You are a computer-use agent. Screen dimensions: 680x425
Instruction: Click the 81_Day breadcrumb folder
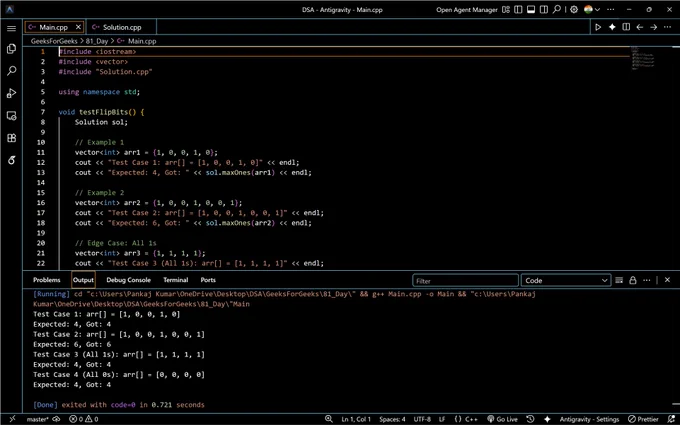97,41
